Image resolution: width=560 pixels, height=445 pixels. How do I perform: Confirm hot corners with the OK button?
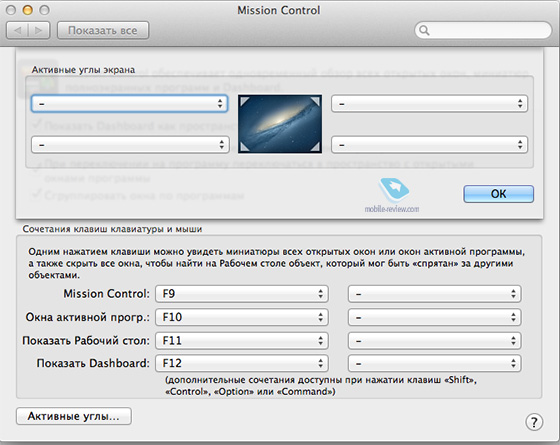point(499,194)
